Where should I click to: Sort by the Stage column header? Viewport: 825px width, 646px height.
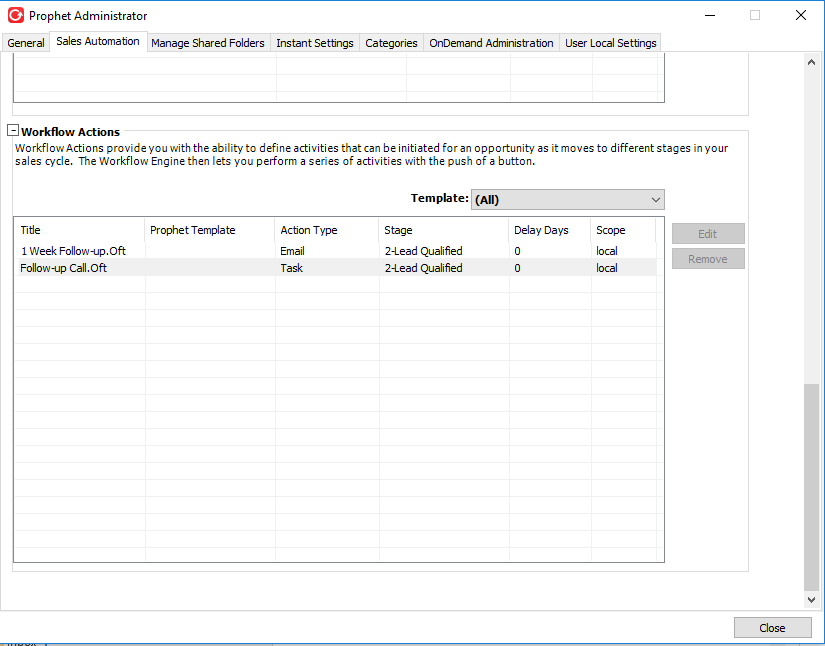click(444, 230)
